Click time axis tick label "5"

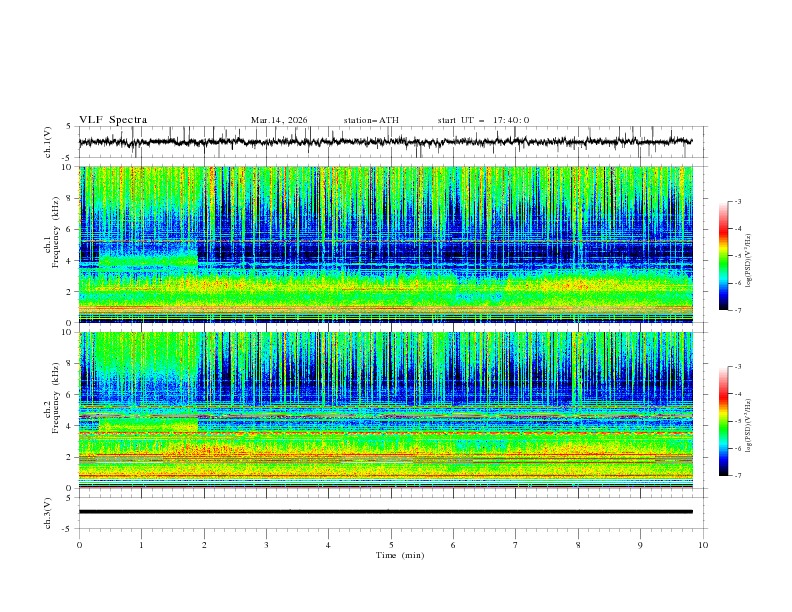(x=391, y=545)
